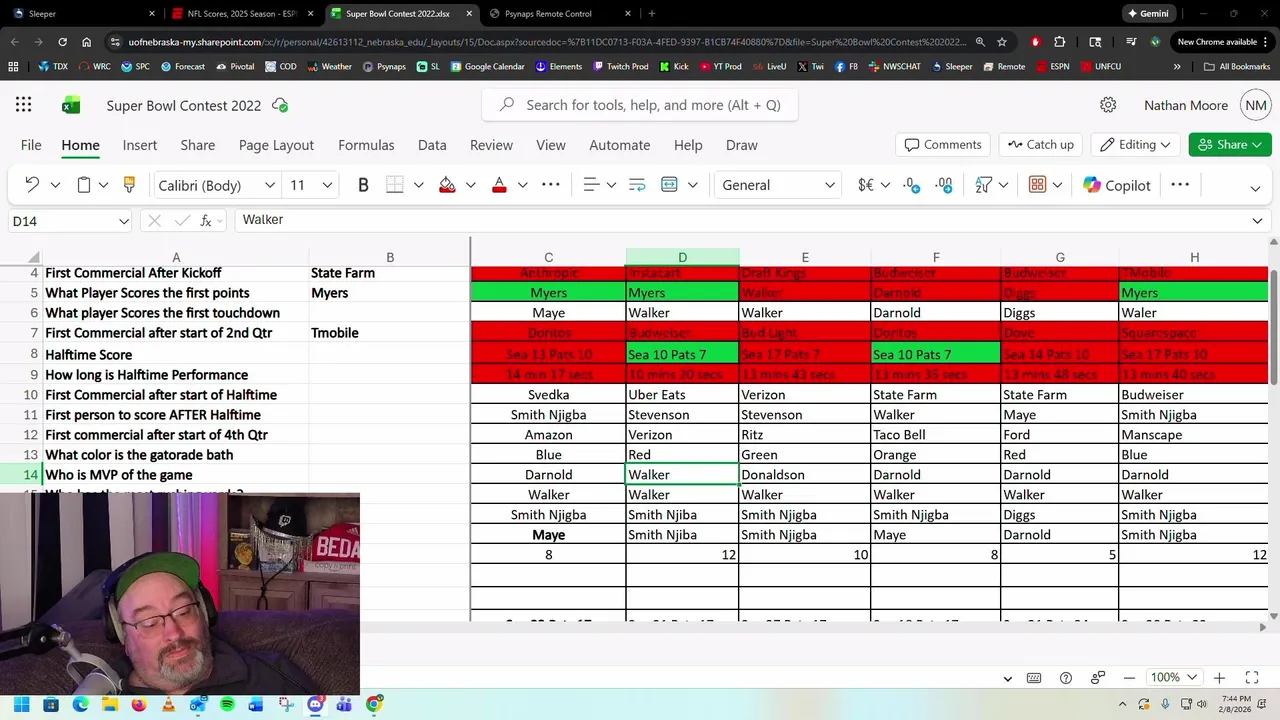Open the File menu
This screenshot has width=1280, height=720.
[31, 145]
